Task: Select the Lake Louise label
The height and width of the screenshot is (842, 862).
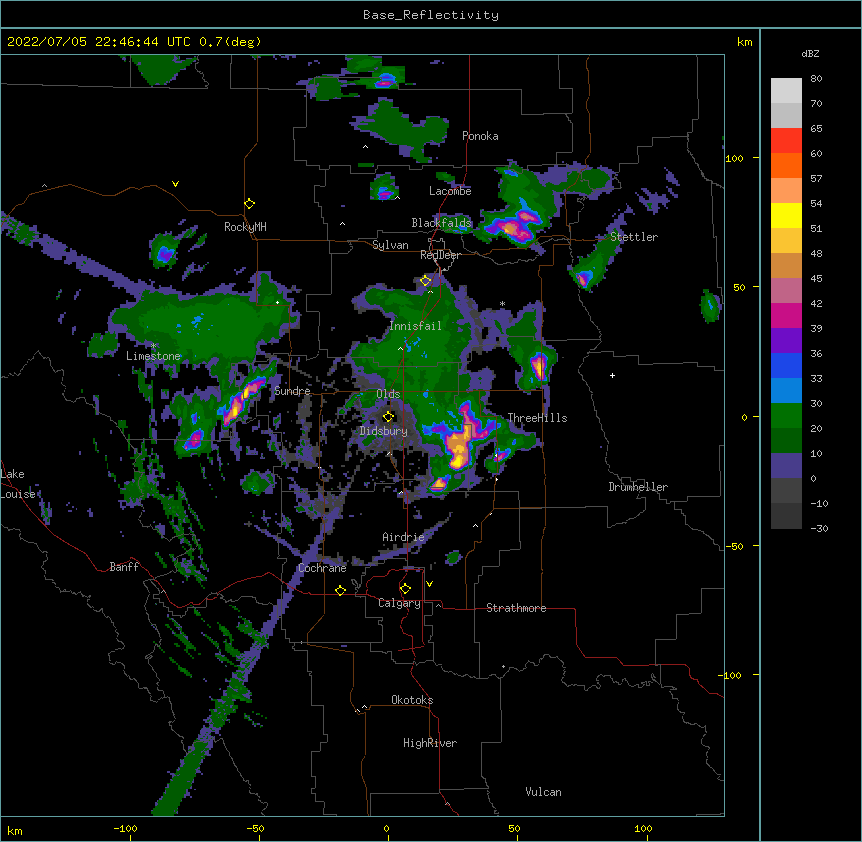Action: [x=18, y=484]
